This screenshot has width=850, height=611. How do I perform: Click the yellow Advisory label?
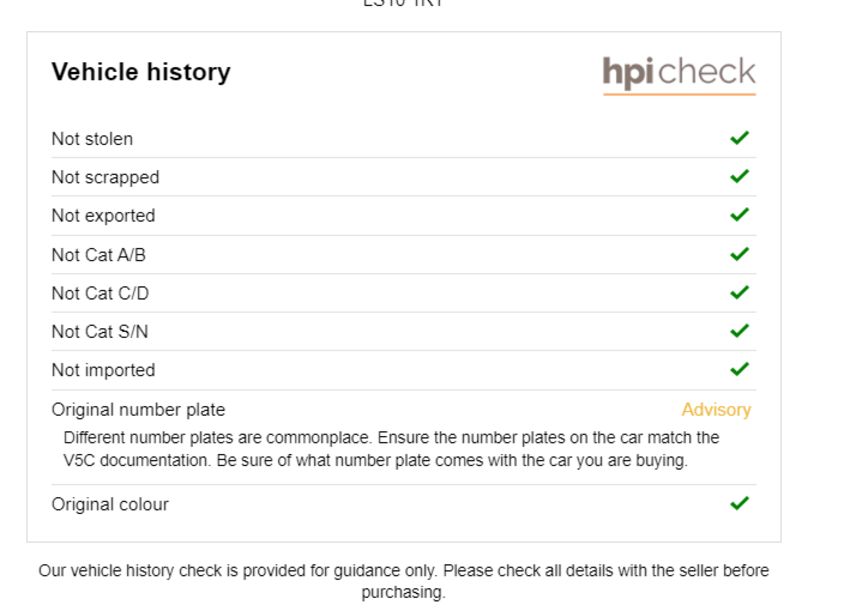click(716, 410)
